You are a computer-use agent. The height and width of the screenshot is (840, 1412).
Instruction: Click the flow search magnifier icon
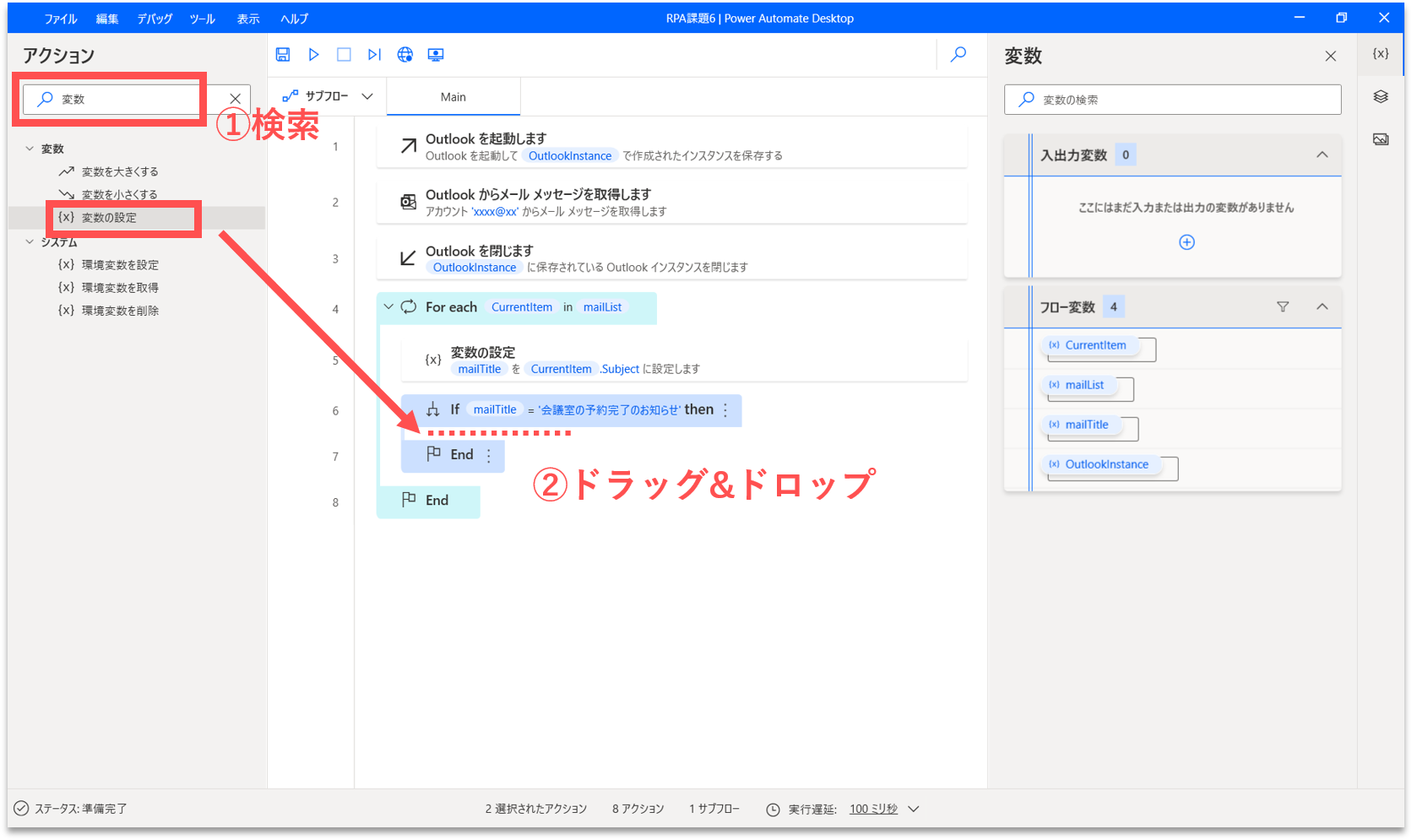click(x=959, y=55)
